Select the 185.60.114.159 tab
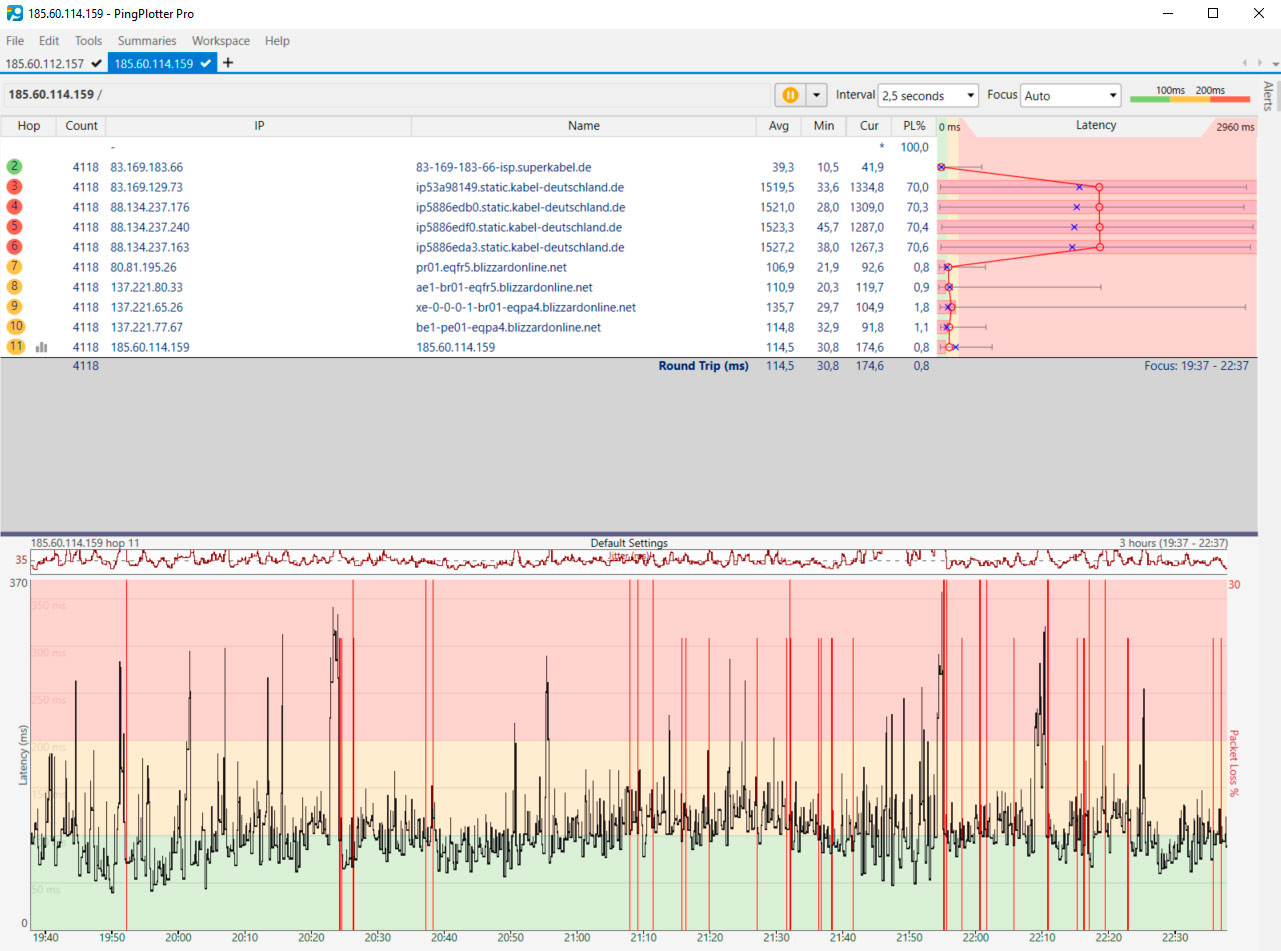The image size is (1281, 951). [x=162, y=63]
